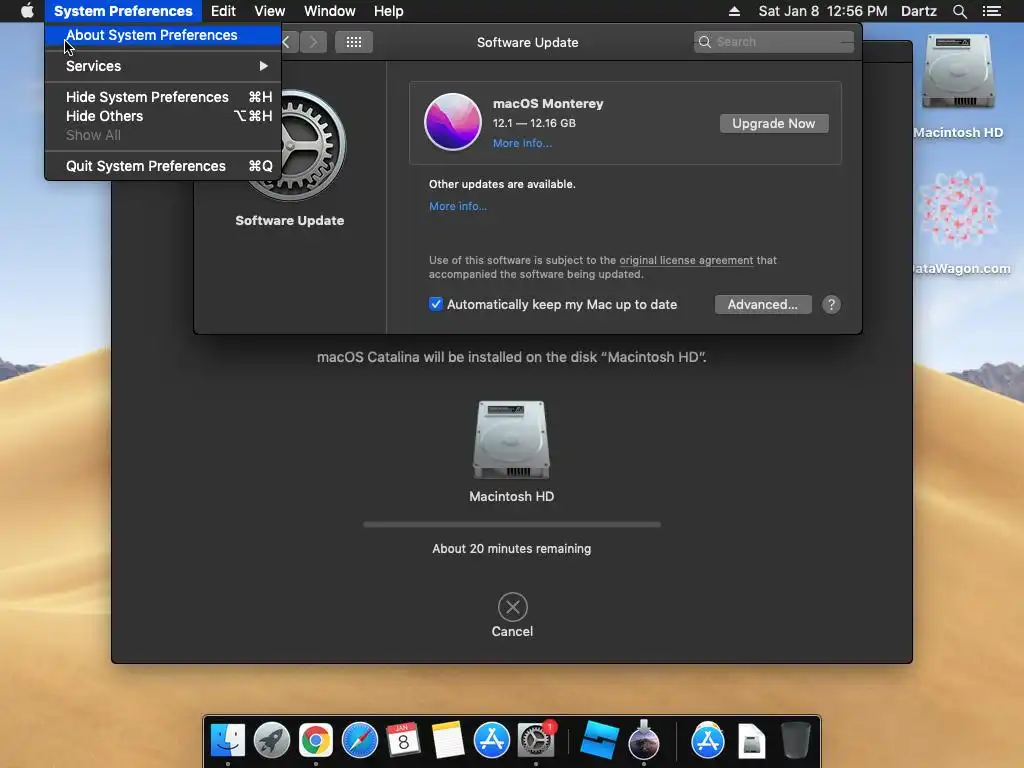Open the original license agreement link
The image size is (1024, 768).
[x=686, y=260]
